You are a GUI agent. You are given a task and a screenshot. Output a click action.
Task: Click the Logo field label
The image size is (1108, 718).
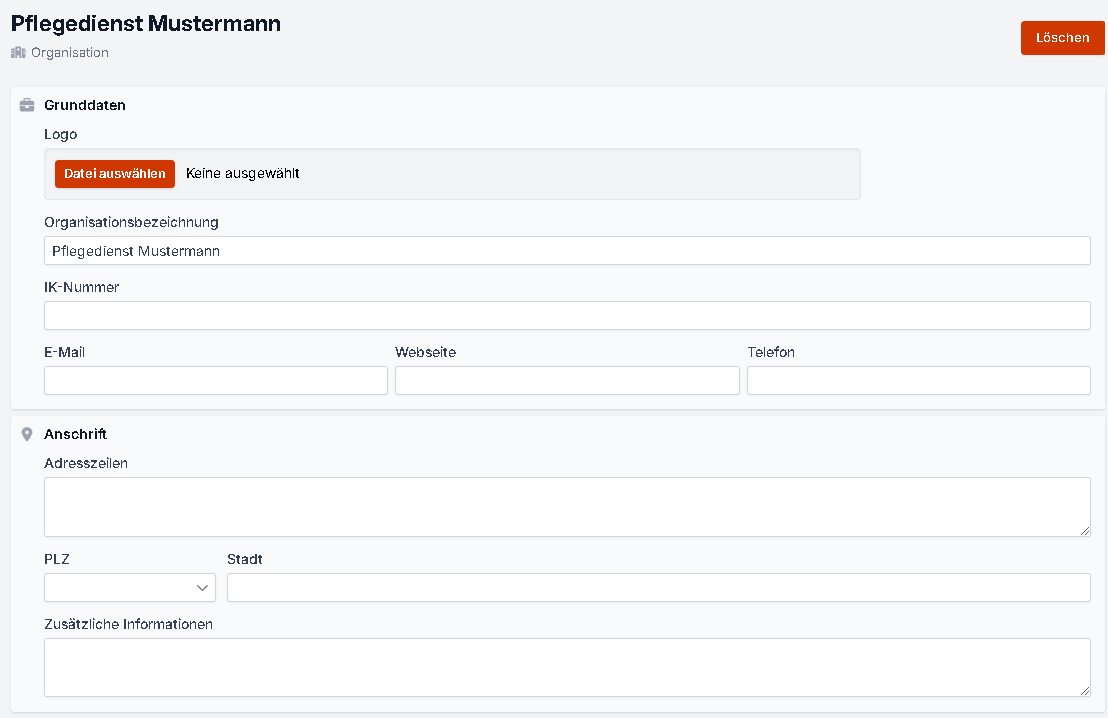(x=61, y=134)
